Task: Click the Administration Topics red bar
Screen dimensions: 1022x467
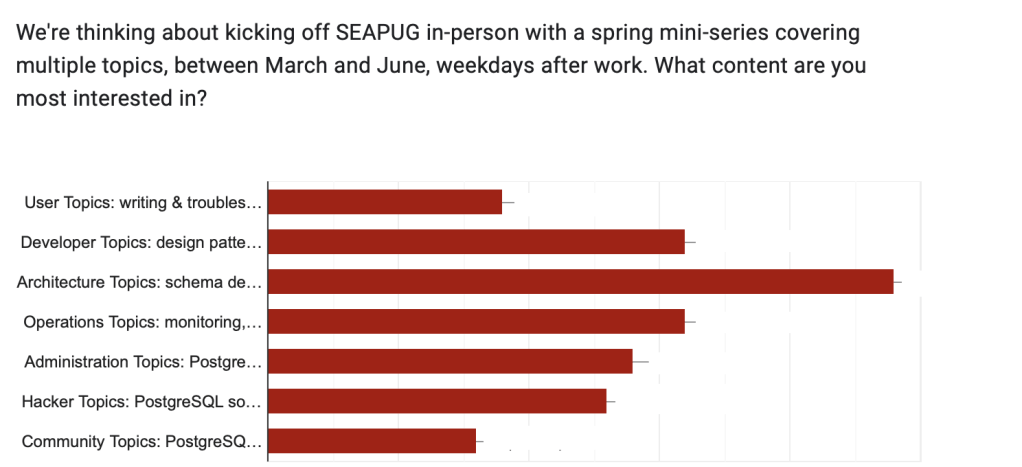Action: click(x=451, y=361)
